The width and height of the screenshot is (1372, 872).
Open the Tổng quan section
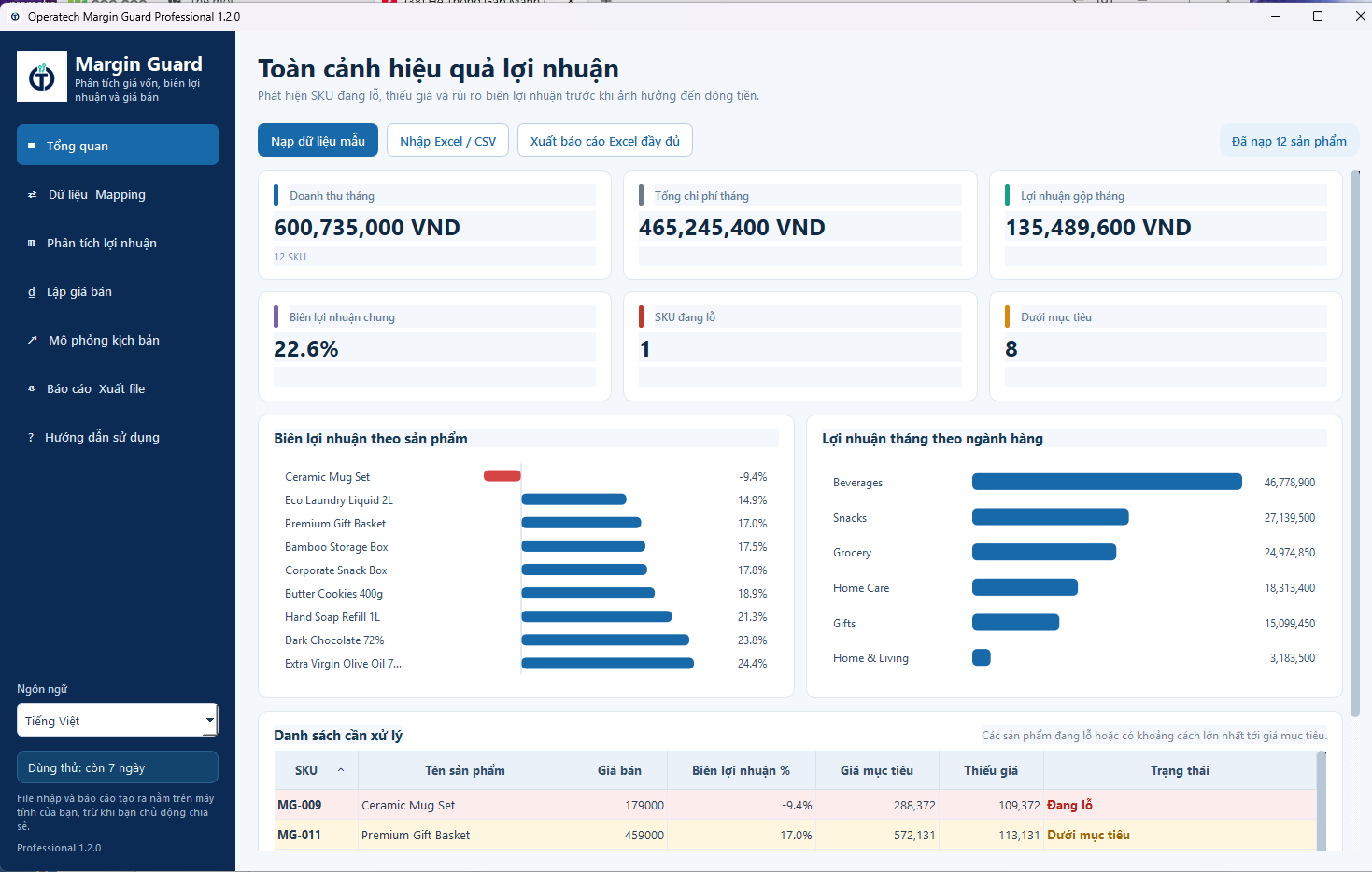(x=118, y=145)
